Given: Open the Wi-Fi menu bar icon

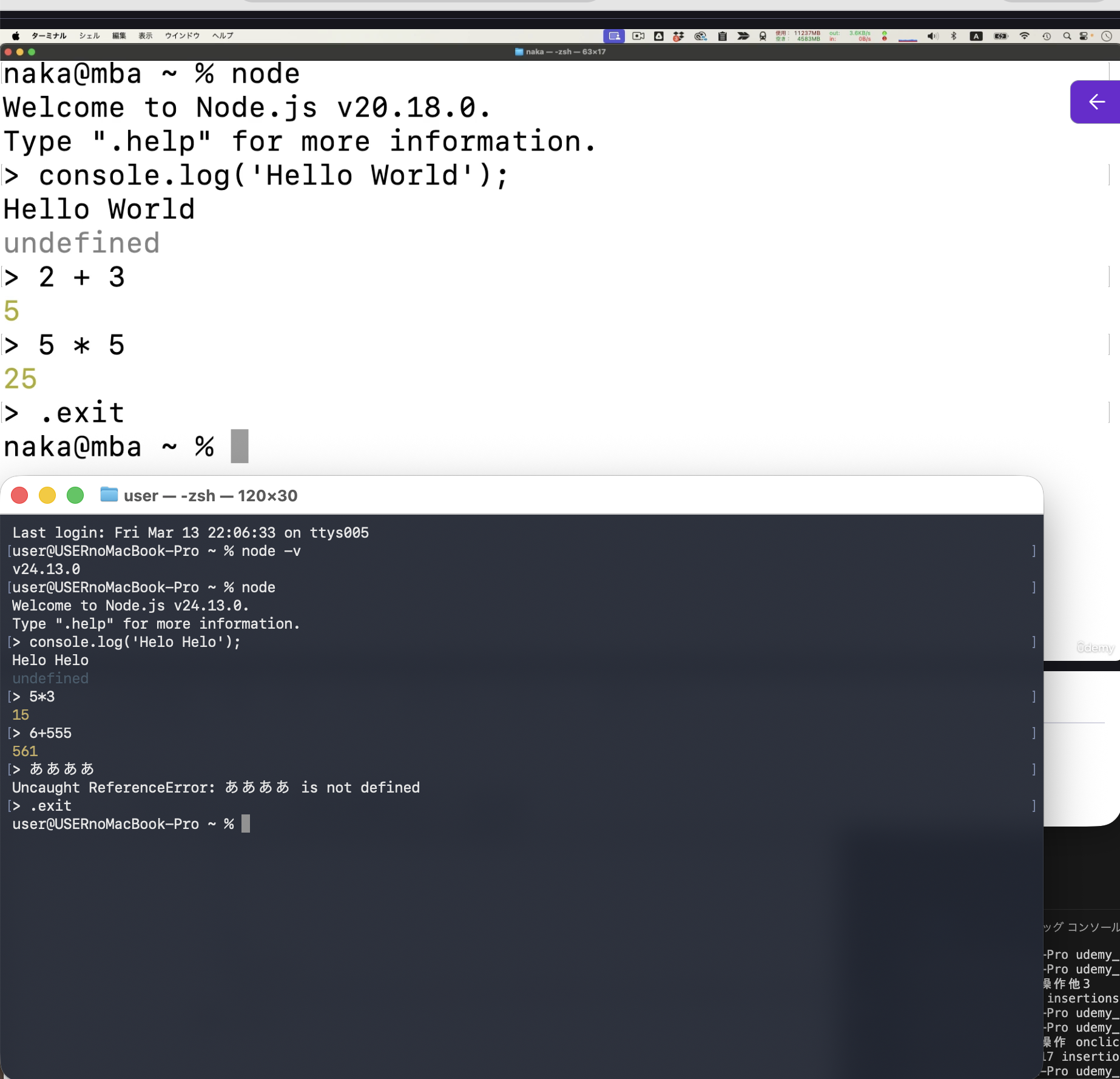Looking at the screenshot, I should [1025, 36].
